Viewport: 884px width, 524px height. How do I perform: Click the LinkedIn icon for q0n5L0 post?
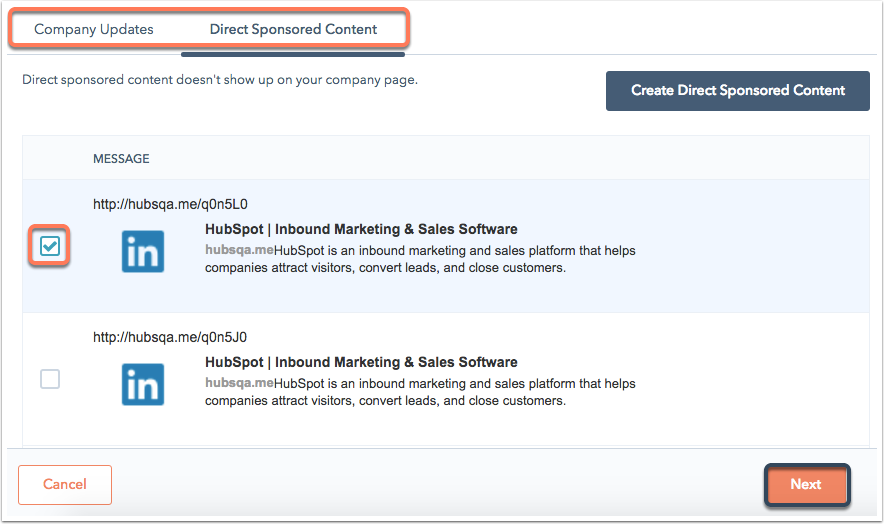pyautogui.click(x=143, y=251)
